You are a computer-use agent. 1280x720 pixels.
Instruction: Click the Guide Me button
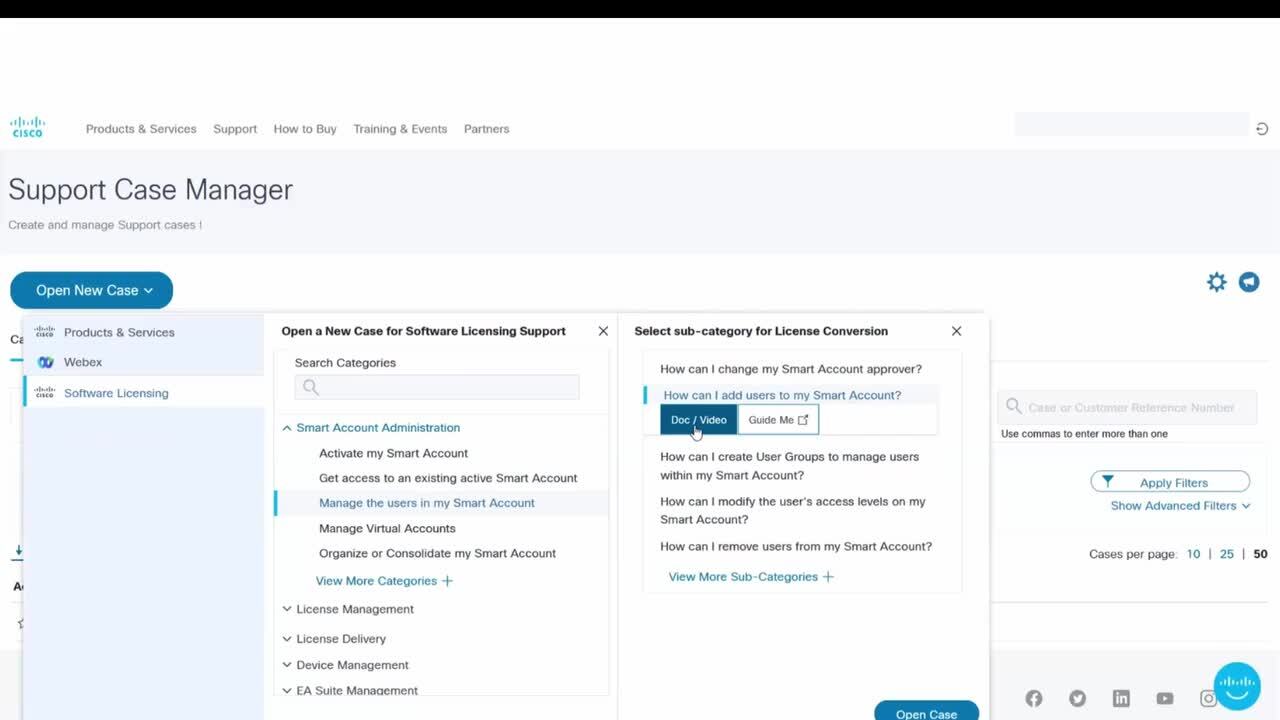point(778,420)
